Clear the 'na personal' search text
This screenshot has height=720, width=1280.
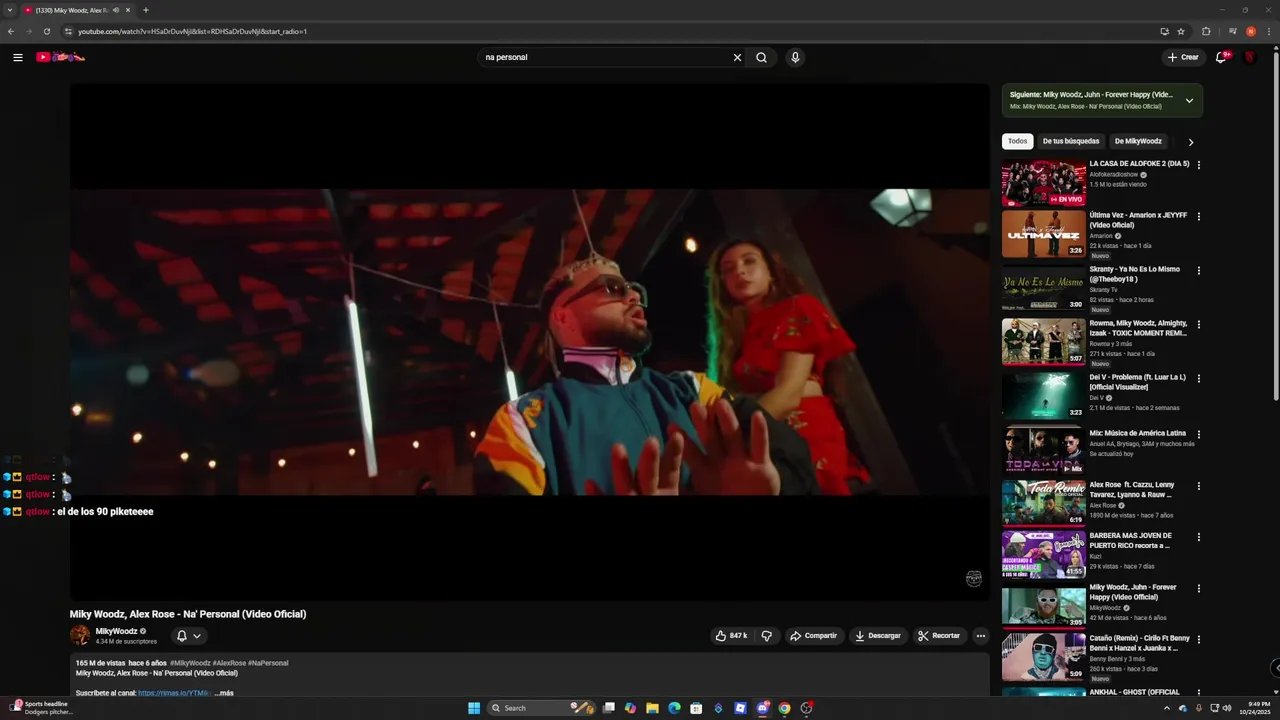pyautogui.click(x=737, y=57)
